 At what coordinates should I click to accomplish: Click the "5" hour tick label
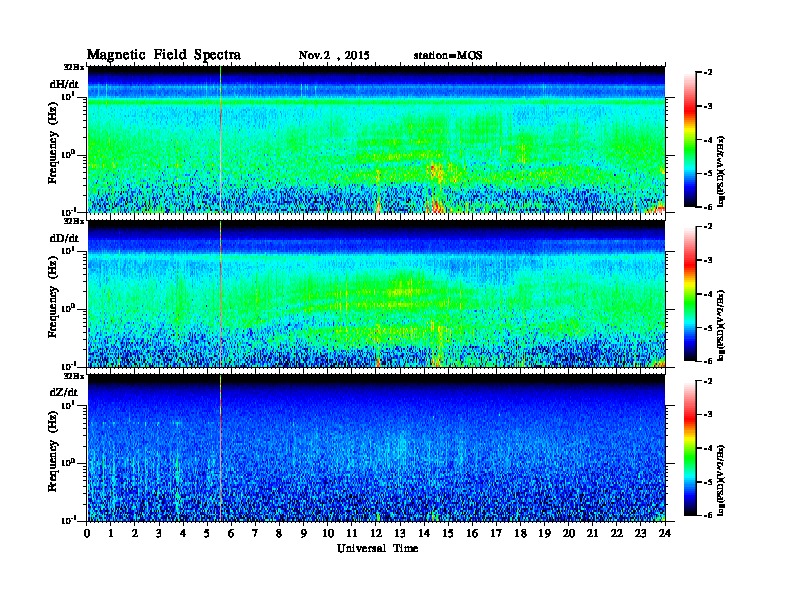click(207, 534)
